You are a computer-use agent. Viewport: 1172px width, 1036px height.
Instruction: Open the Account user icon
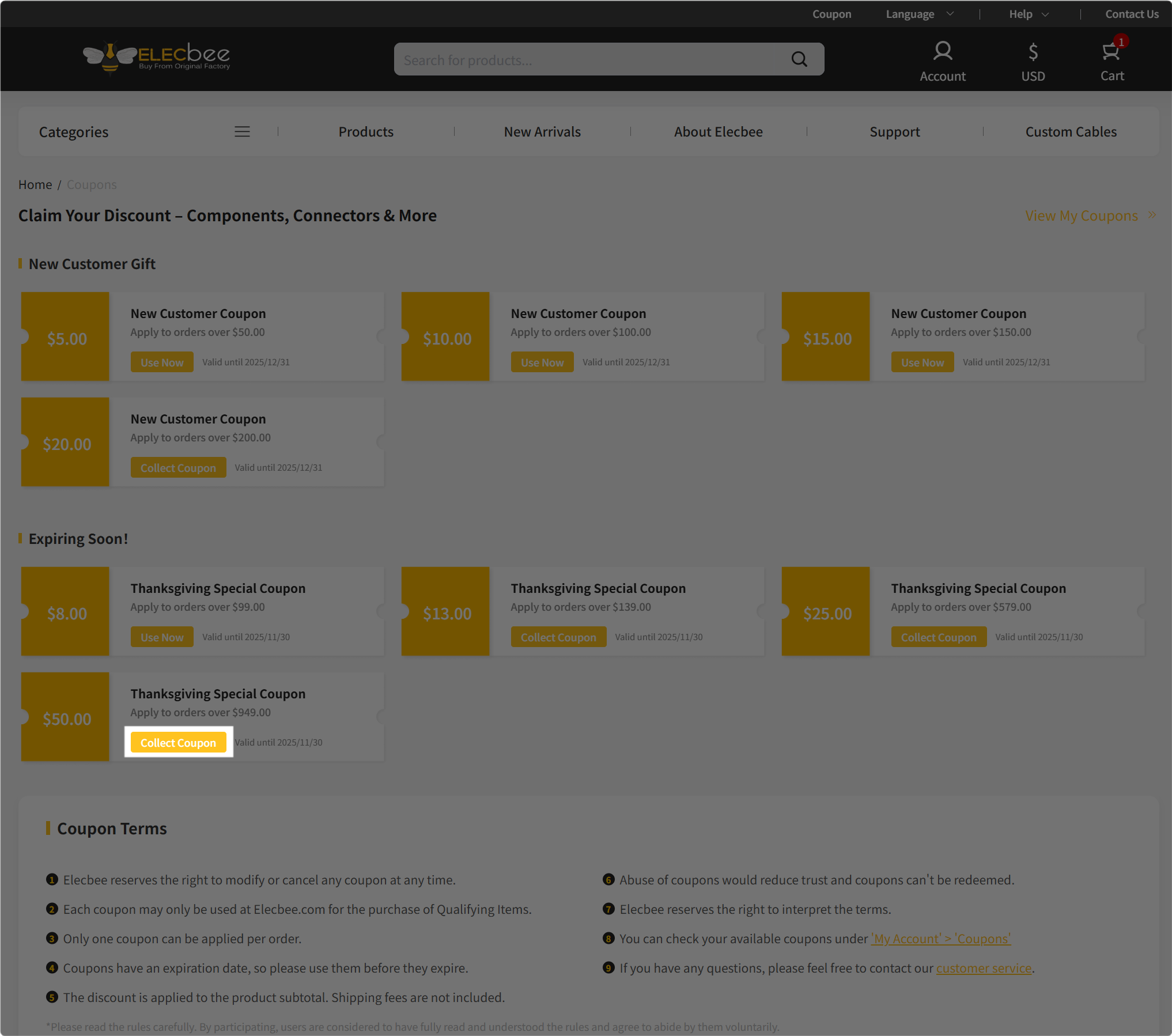(942, 52)
